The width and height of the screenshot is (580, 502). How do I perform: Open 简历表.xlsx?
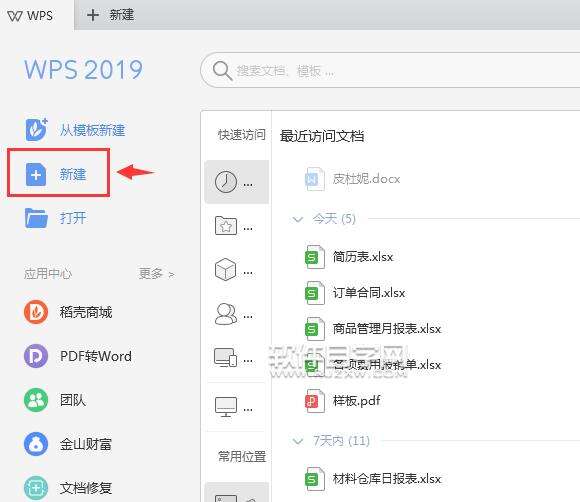click(x=362, y=257)
